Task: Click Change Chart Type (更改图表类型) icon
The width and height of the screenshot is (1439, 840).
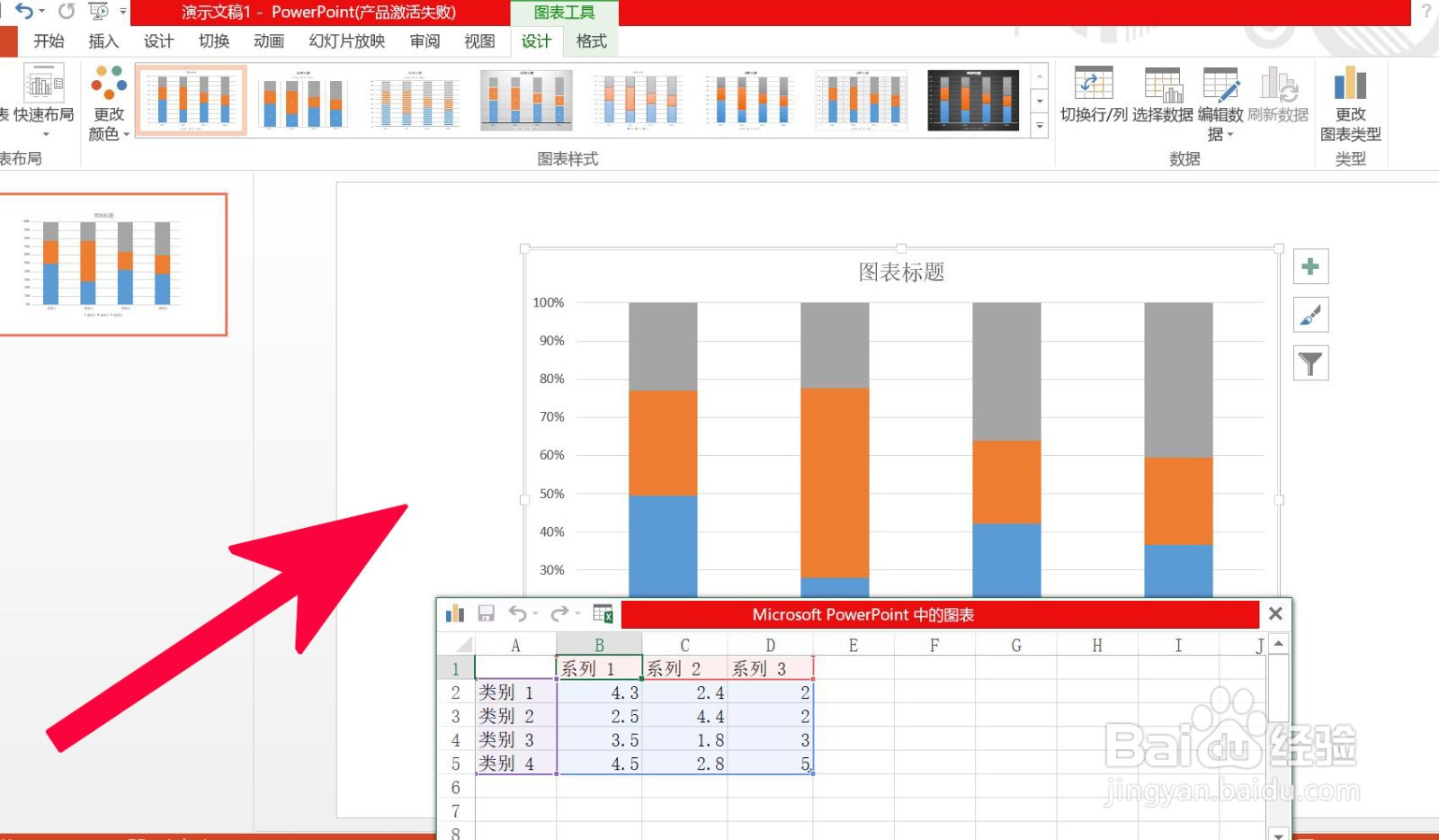Action: point(1350,103)
